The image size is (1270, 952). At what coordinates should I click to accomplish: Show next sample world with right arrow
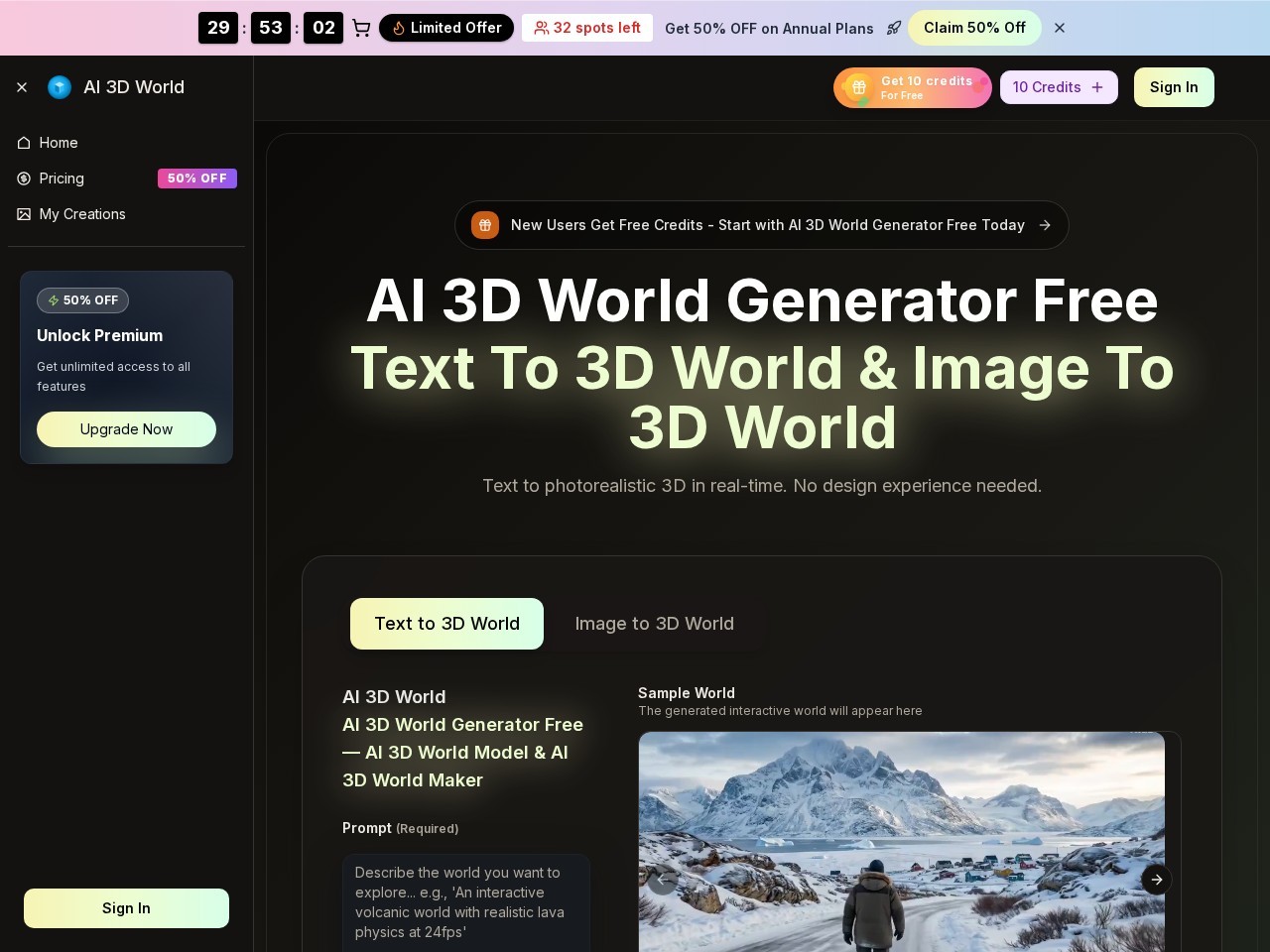(x=1157, y=880)
